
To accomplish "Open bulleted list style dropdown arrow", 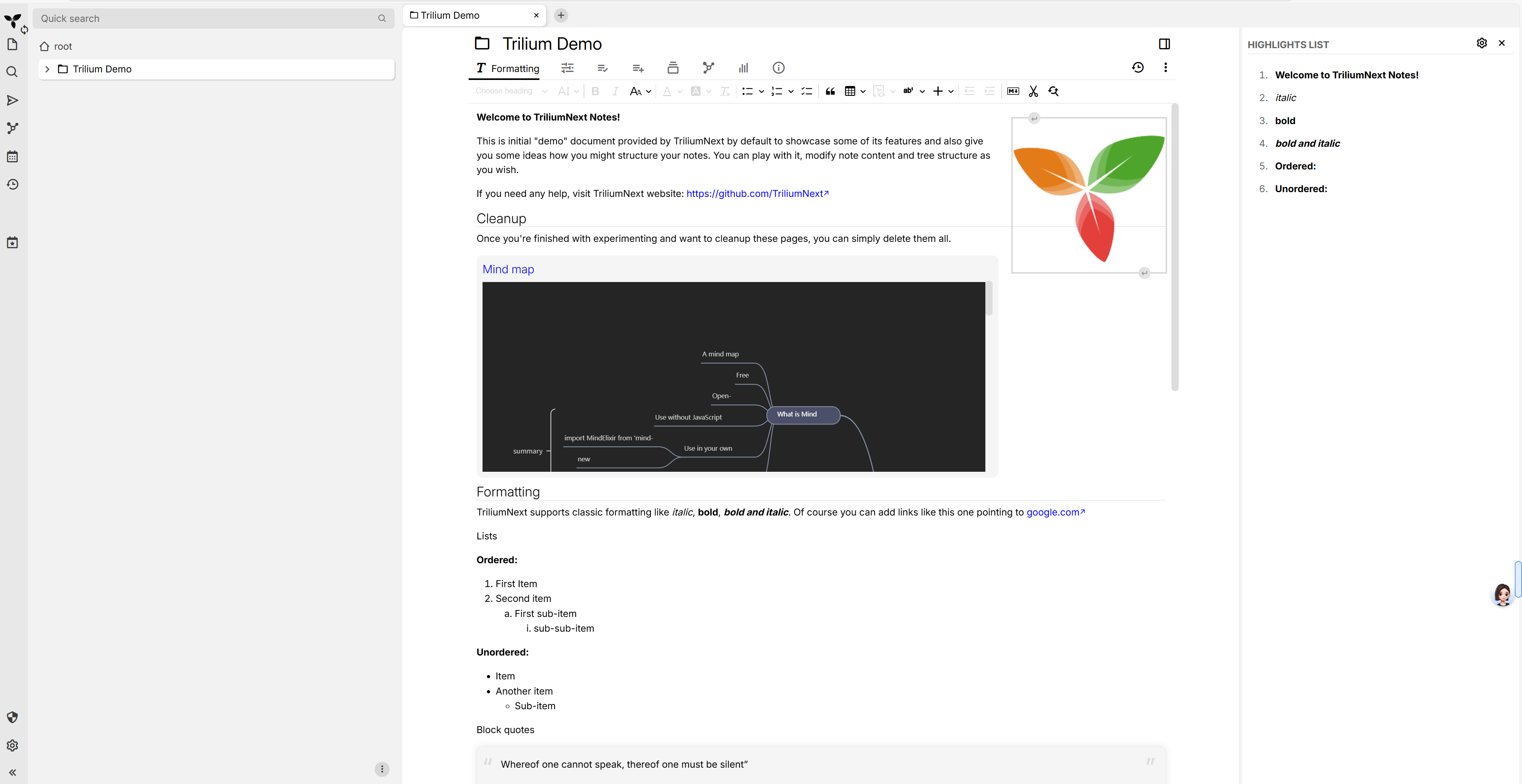I will pyautogui.click(x=761, y=91).
